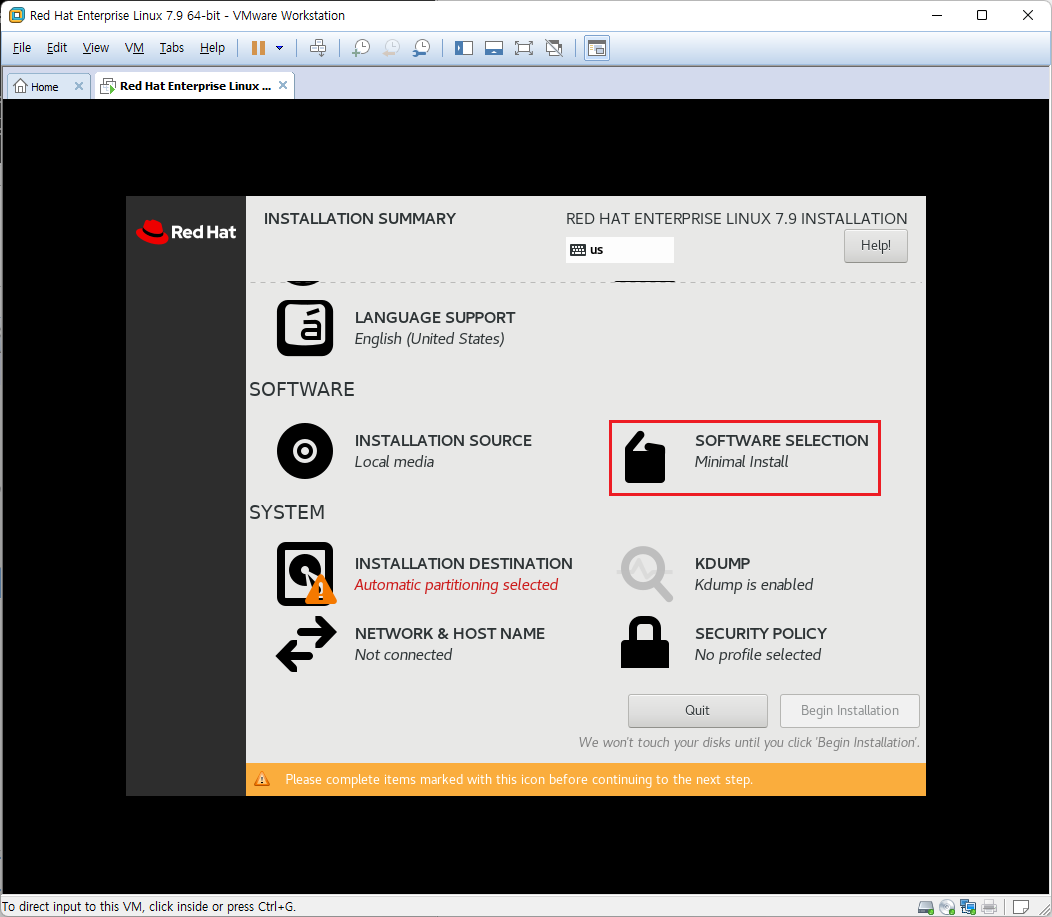Expand the power options dropdown arrow
The image size is (1052, 917).
point(280,48)
